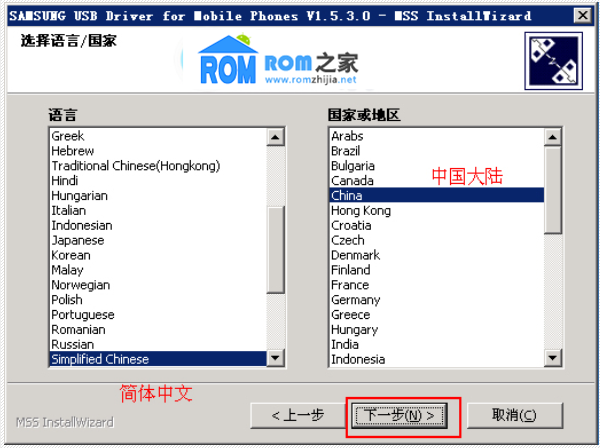Select Hungarian in the language list
600x448 pixels.
click(x=158, y=195)
